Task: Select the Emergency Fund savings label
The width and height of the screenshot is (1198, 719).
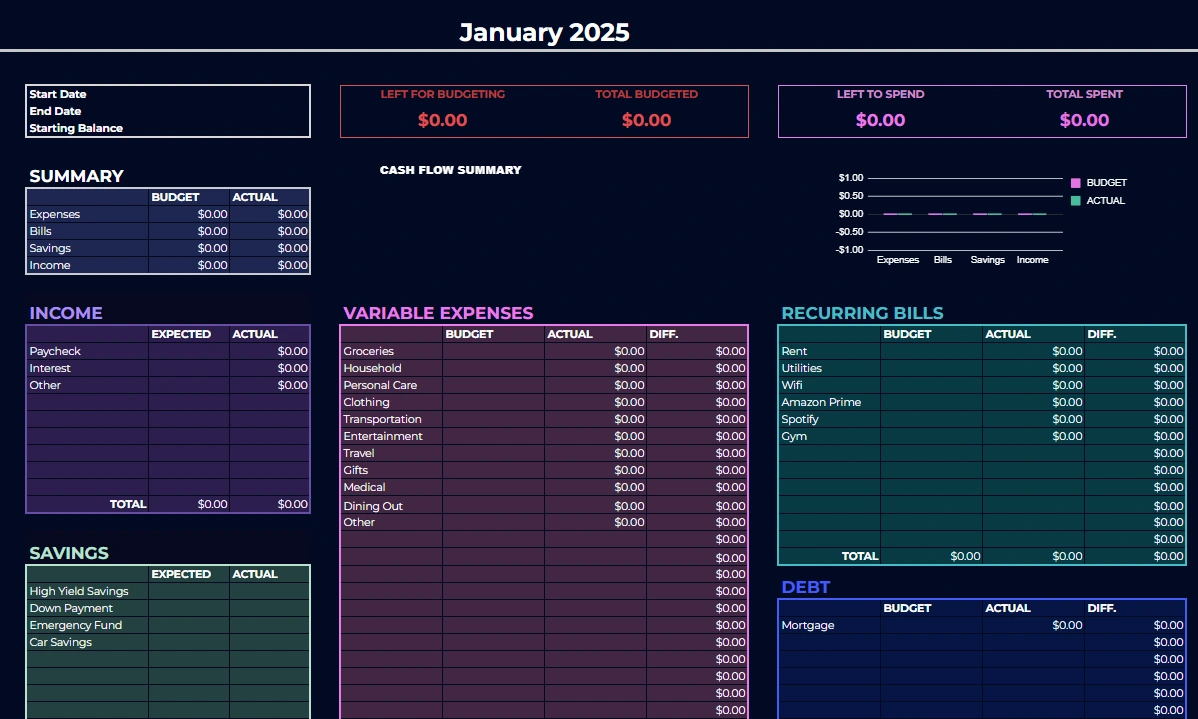Action: [x=76, y=625]
